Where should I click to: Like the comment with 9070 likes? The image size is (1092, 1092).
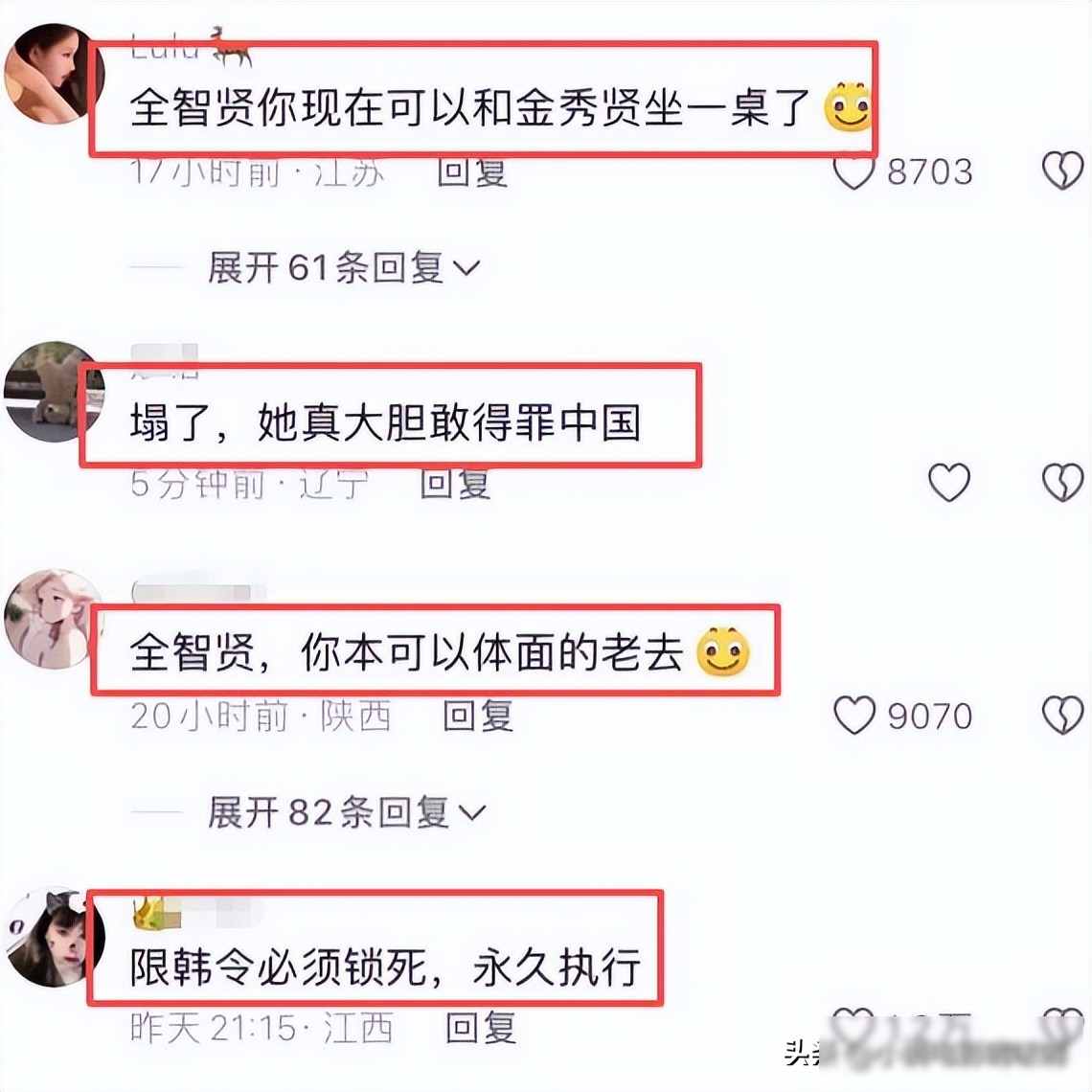point(853,716)
